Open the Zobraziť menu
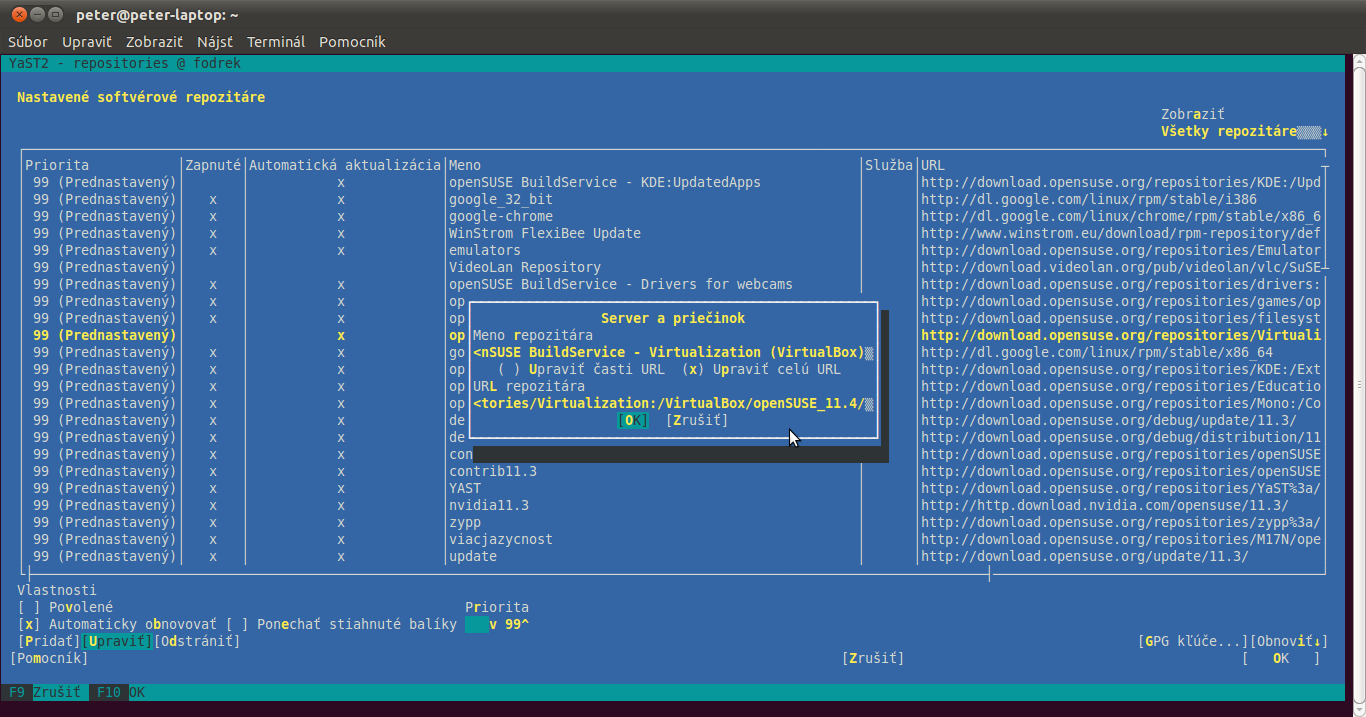This screenshot has width=1366, height=717. point(154,42)
